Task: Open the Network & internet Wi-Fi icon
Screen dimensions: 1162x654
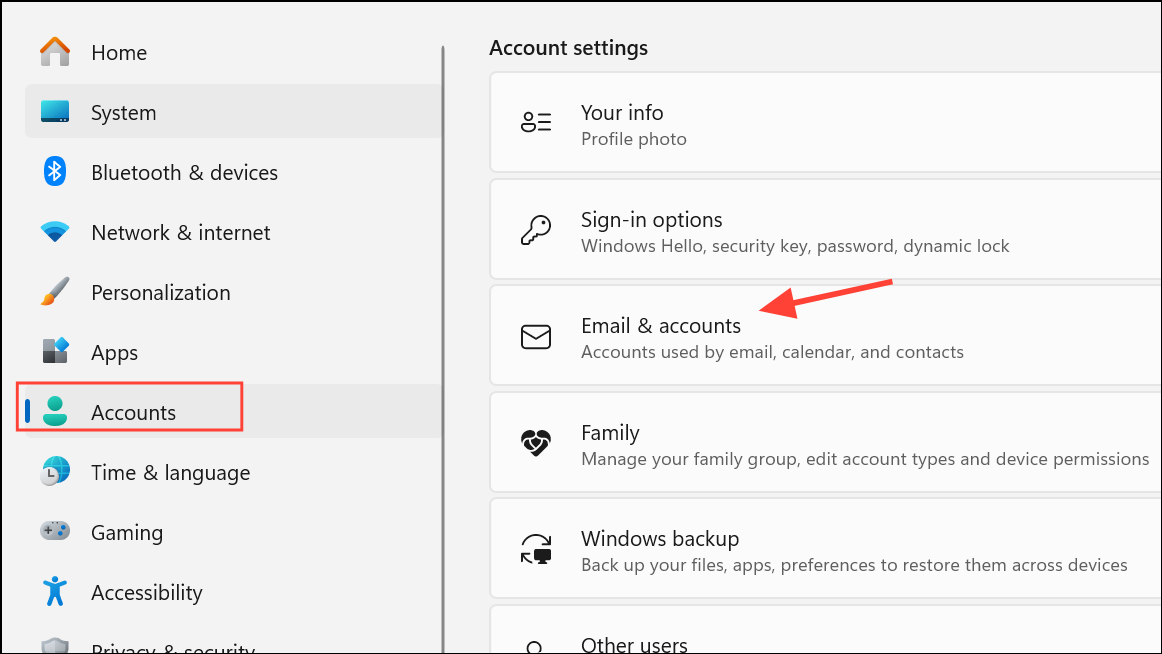Action: point(55,232)
